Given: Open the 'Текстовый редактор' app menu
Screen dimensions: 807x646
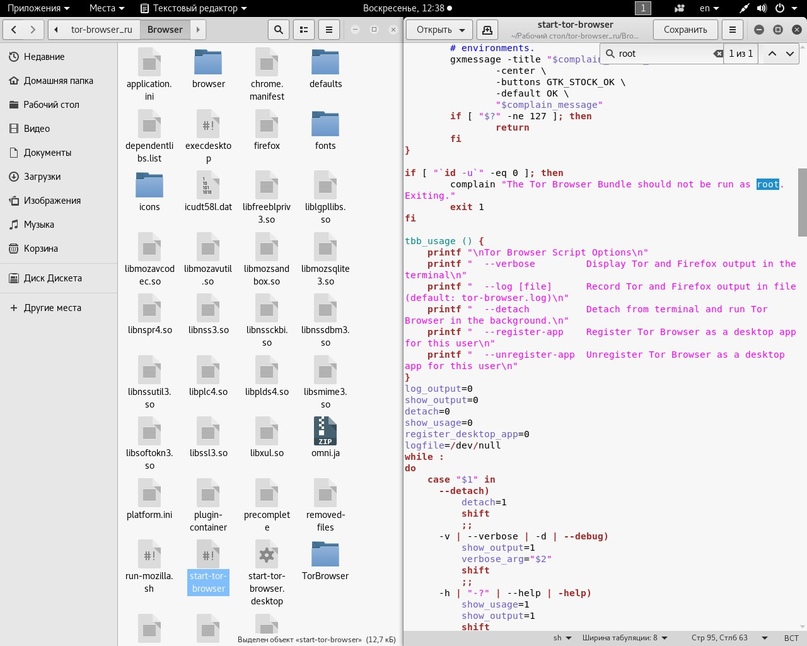Looking at the screenshot, I should pyautogui.click(x=194, y=8).
